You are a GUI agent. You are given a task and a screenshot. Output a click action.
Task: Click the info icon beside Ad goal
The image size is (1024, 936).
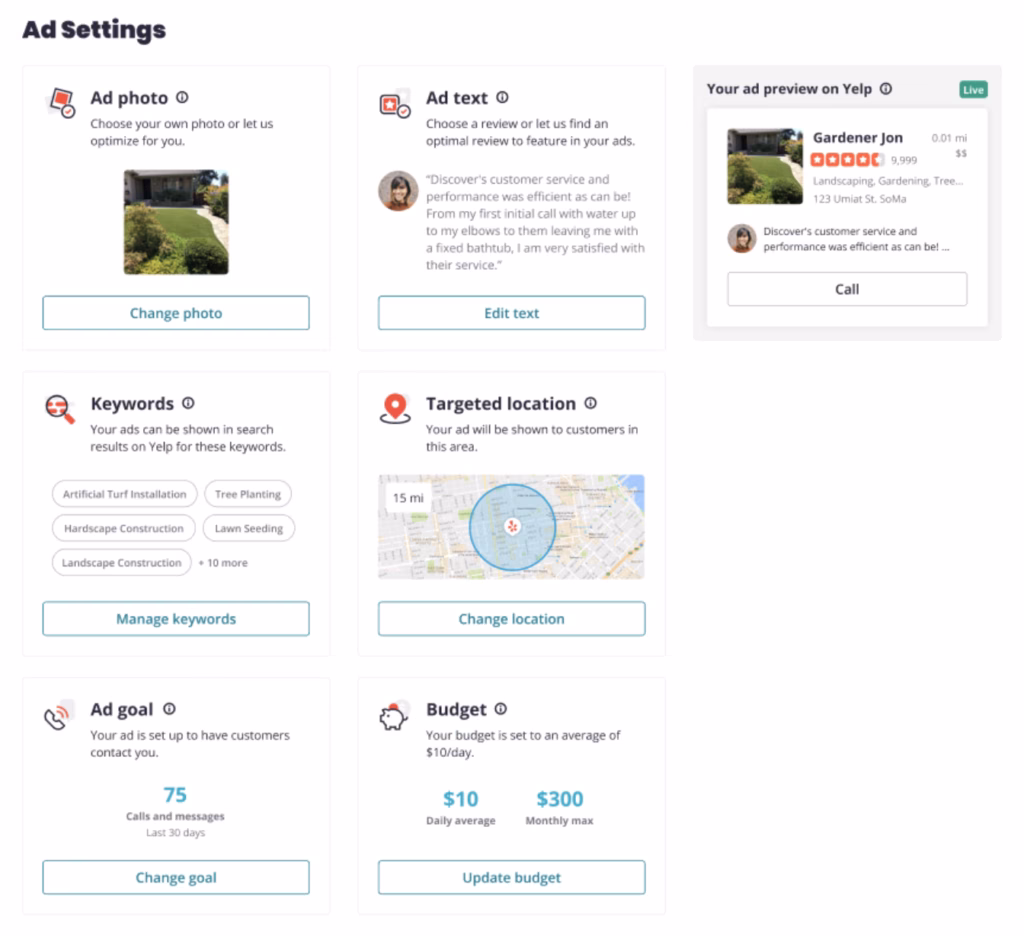point(169,709)
